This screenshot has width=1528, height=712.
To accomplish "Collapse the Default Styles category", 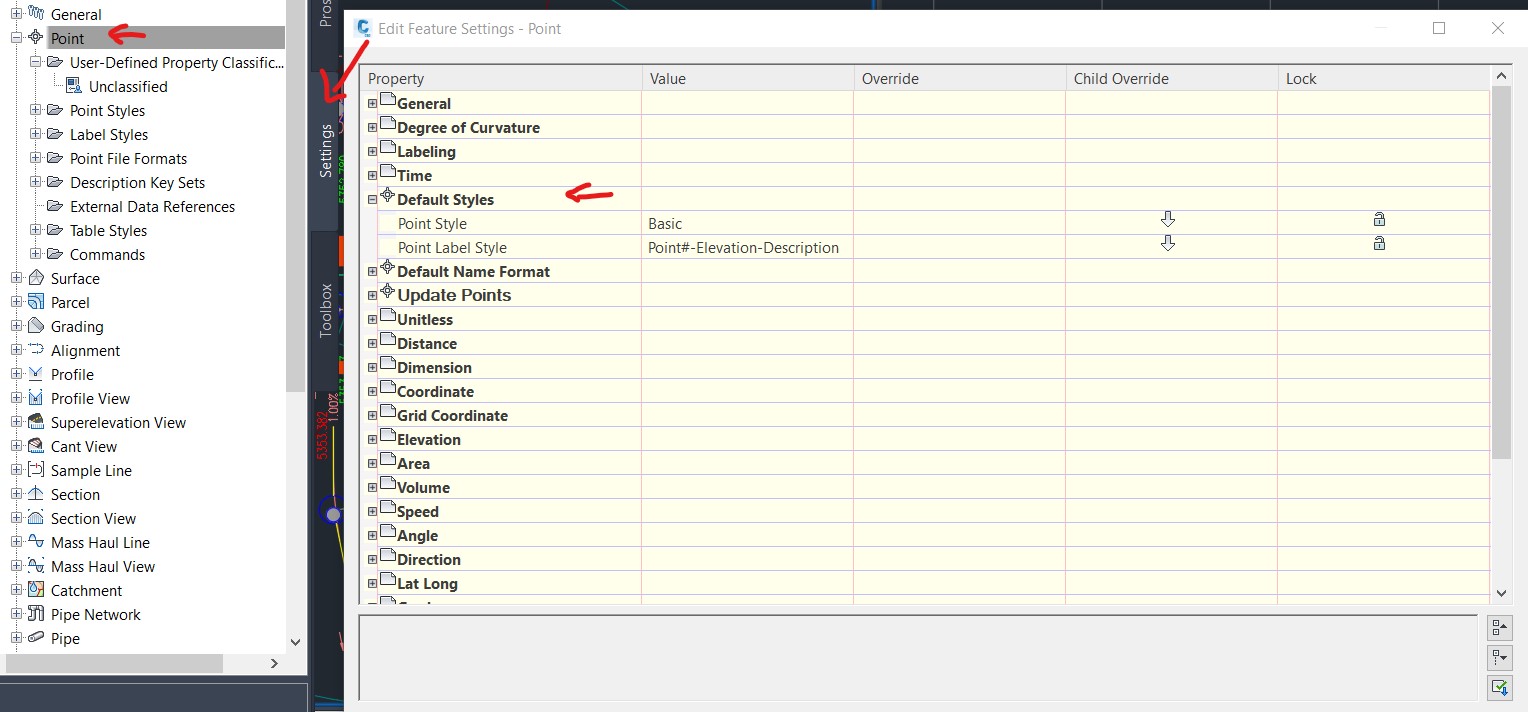I will (x=372, y=199).
